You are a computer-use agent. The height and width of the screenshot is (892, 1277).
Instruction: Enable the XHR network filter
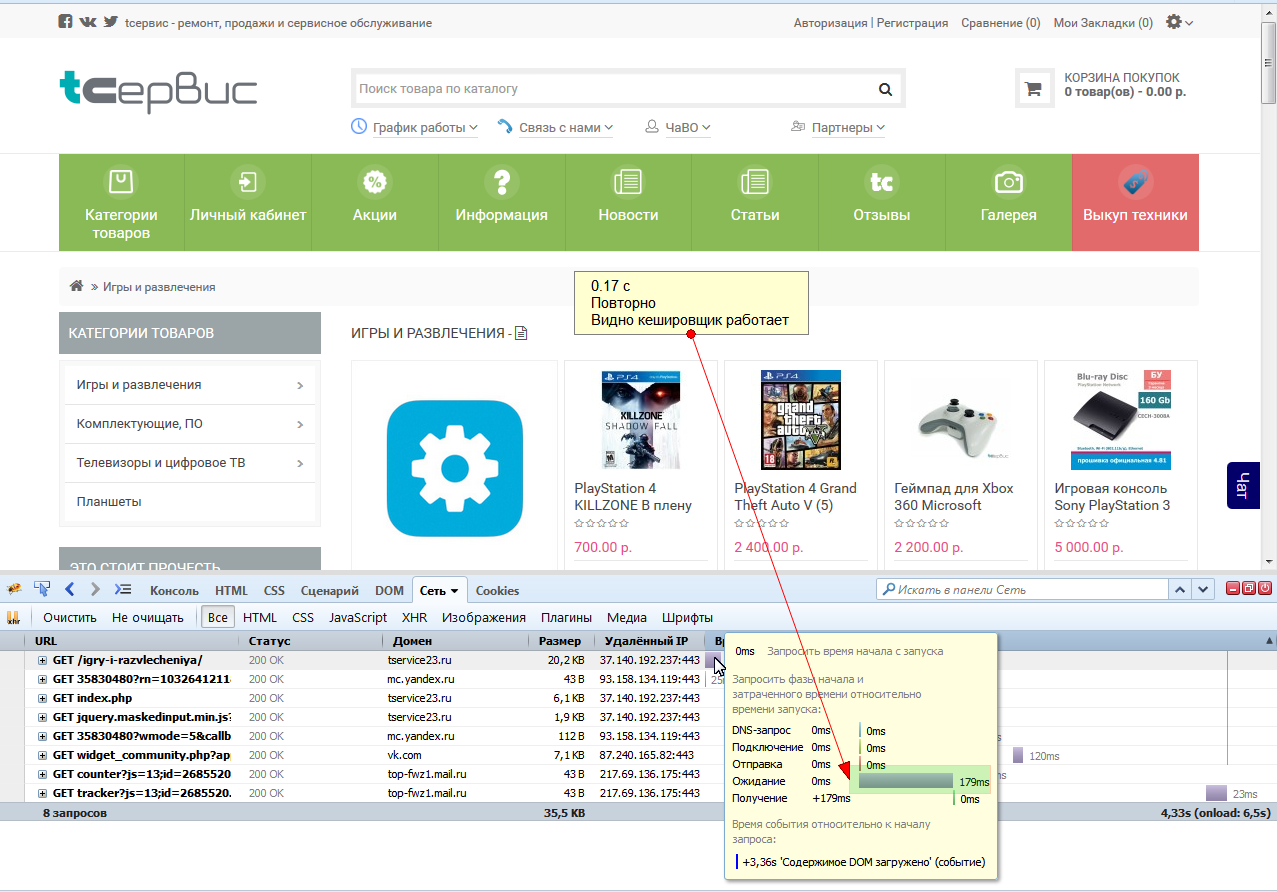coord(414,617)
